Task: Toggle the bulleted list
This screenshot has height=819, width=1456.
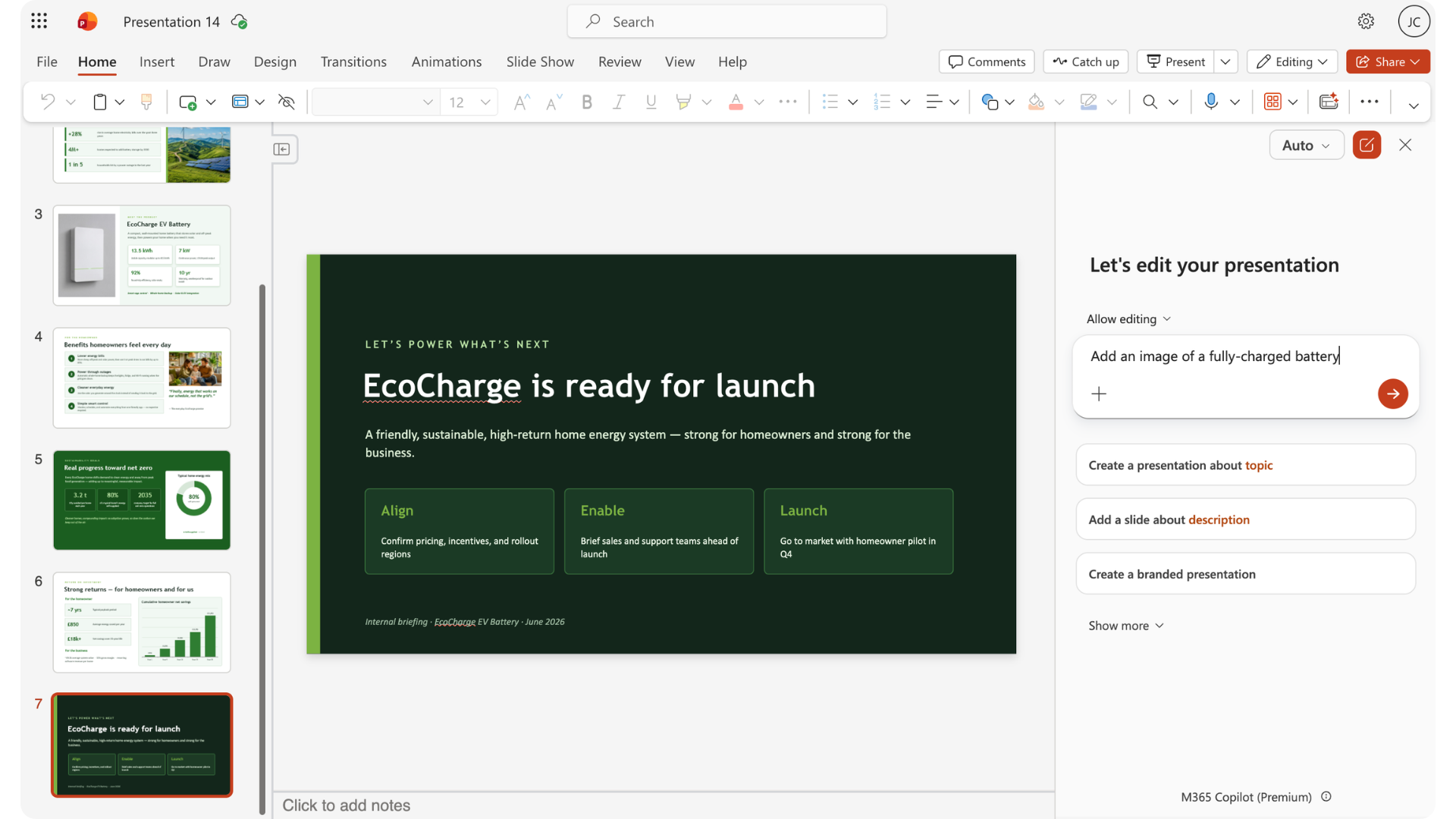Action: [830, 102]
